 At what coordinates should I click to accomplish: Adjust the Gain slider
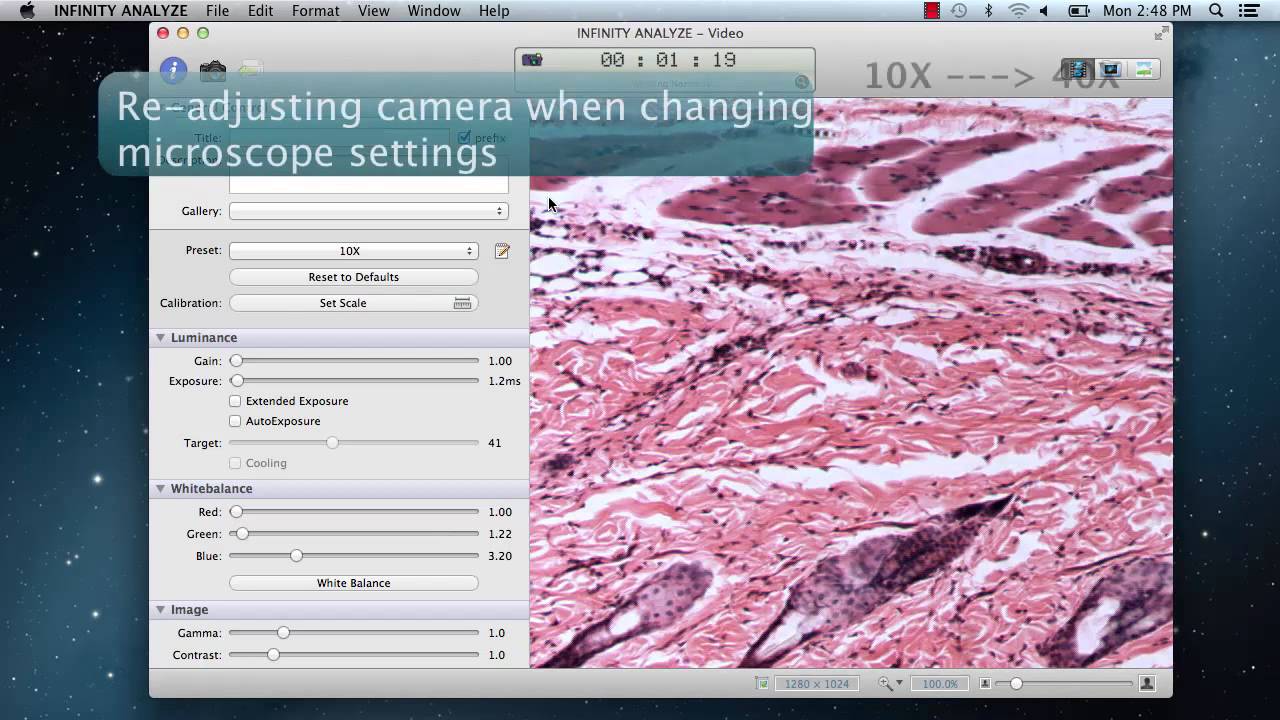pos(354,360)
